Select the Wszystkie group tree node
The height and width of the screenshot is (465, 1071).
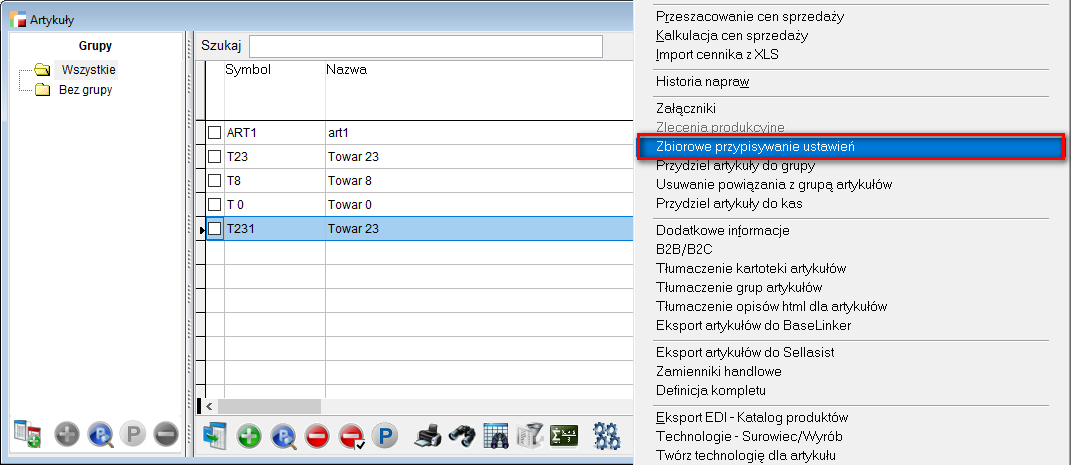coord(88,70)
